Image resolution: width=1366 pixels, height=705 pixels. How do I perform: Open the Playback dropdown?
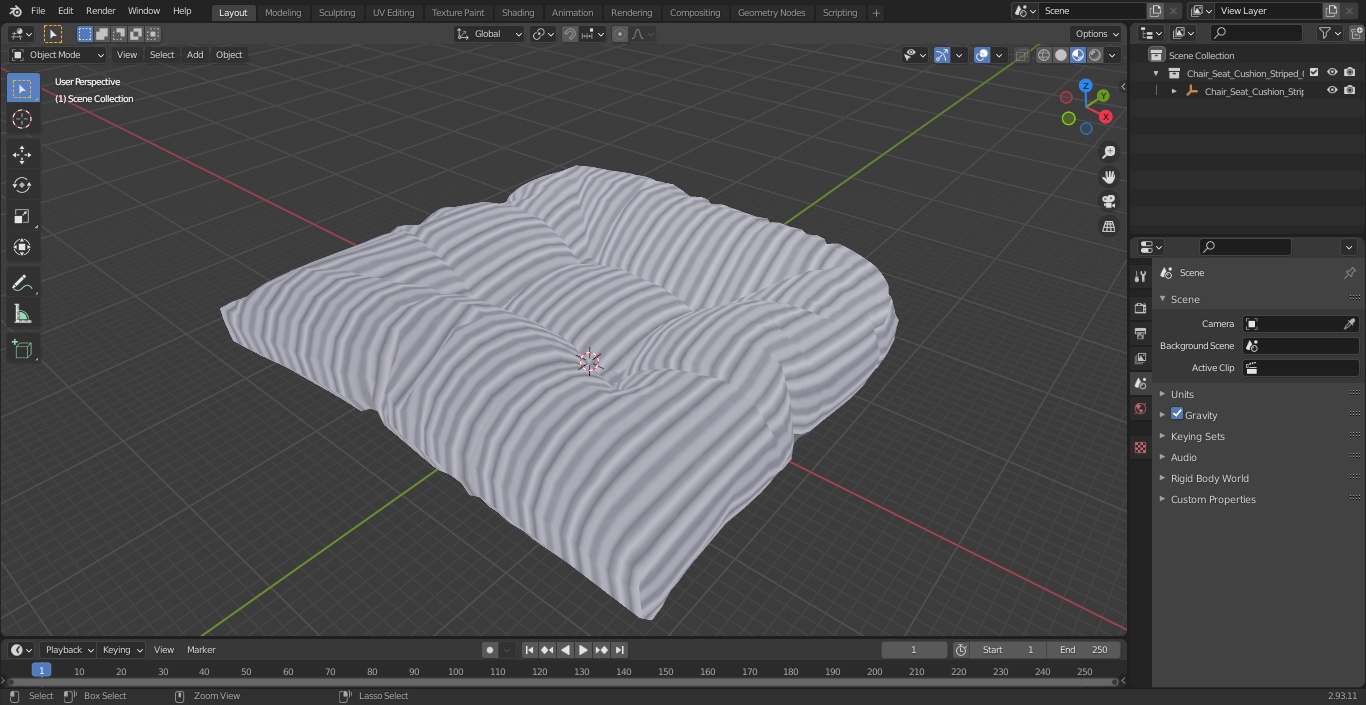coord(68,650)
